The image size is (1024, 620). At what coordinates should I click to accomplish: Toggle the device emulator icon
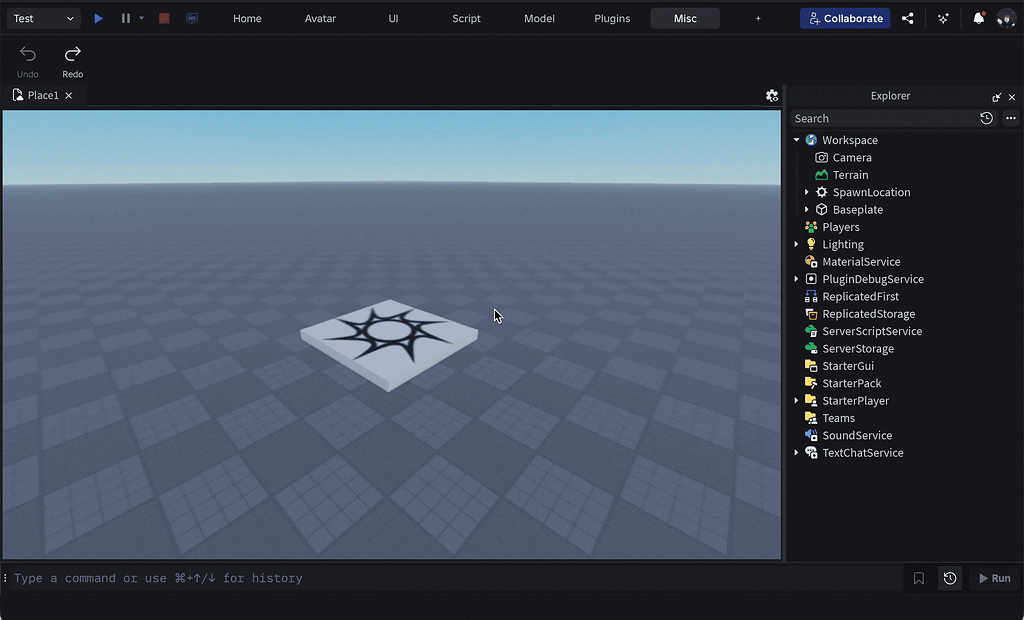coord(192,18)
